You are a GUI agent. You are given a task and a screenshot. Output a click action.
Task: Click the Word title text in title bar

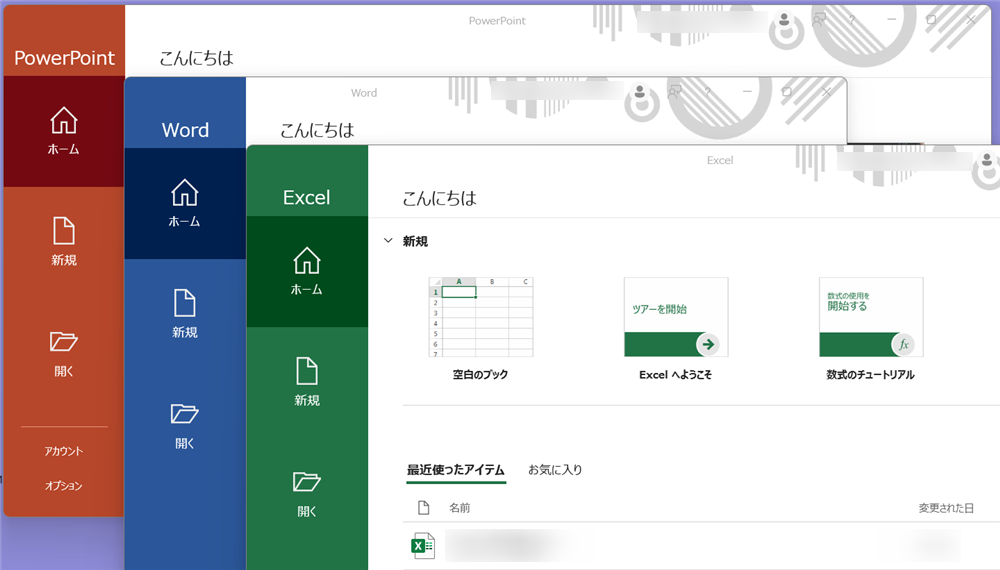pos(364,93)
